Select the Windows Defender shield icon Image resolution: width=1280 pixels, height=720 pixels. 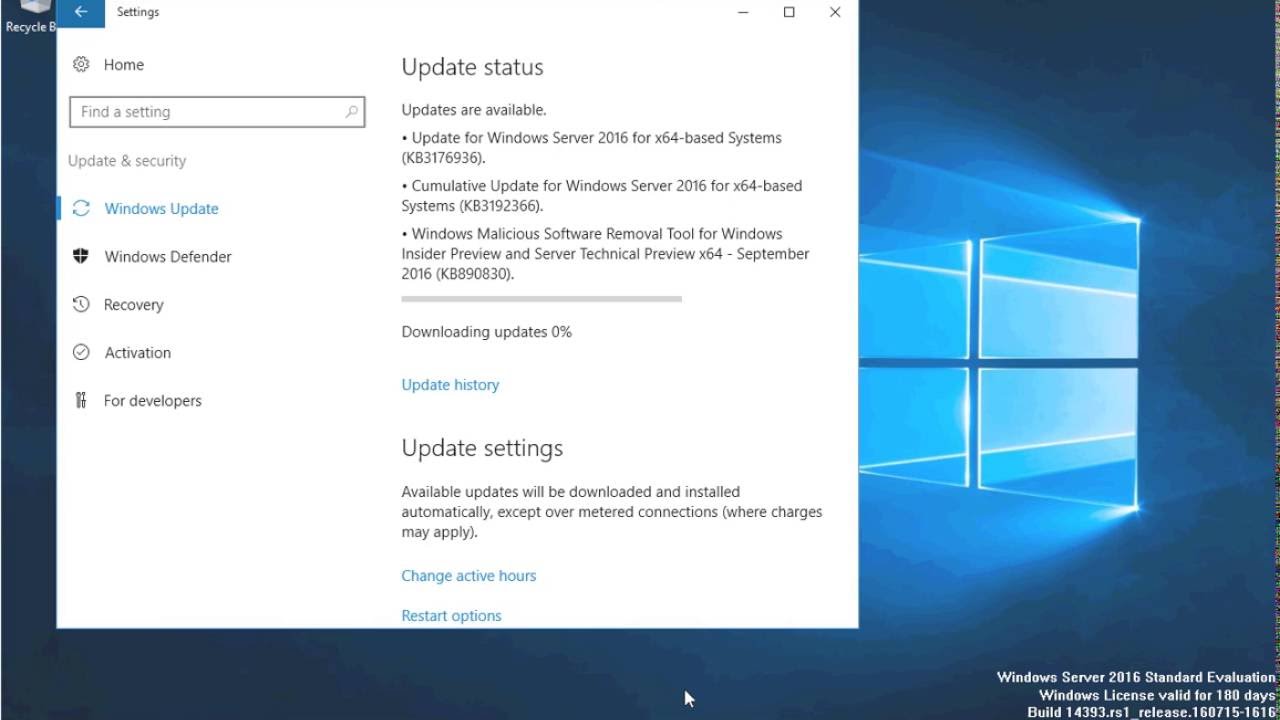click(x=81, y=256)
